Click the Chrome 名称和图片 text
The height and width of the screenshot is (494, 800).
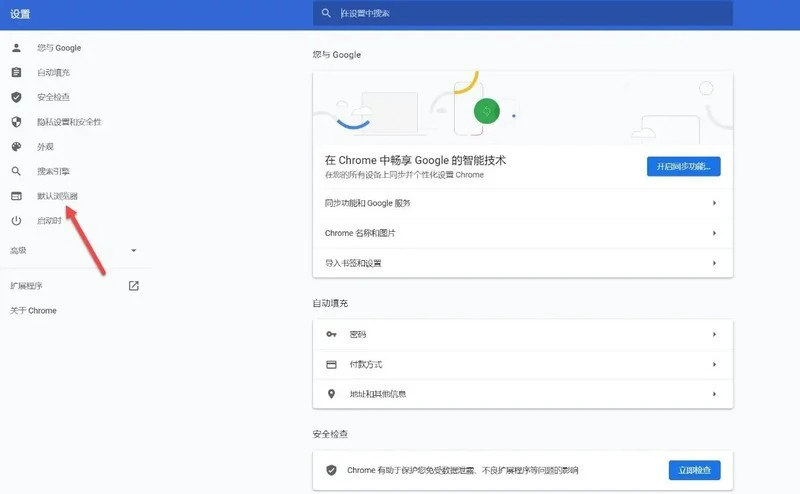point(360,233)
